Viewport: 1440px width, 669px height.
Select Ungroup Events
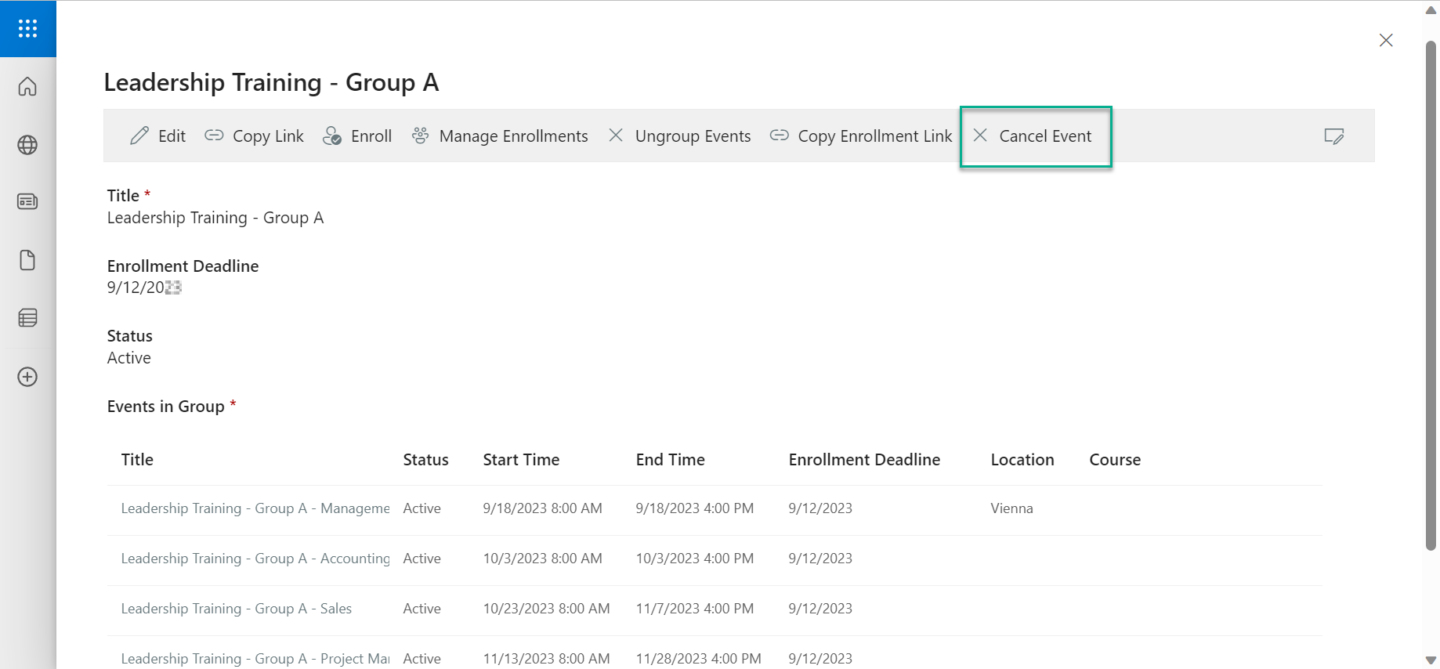point(679,136)
